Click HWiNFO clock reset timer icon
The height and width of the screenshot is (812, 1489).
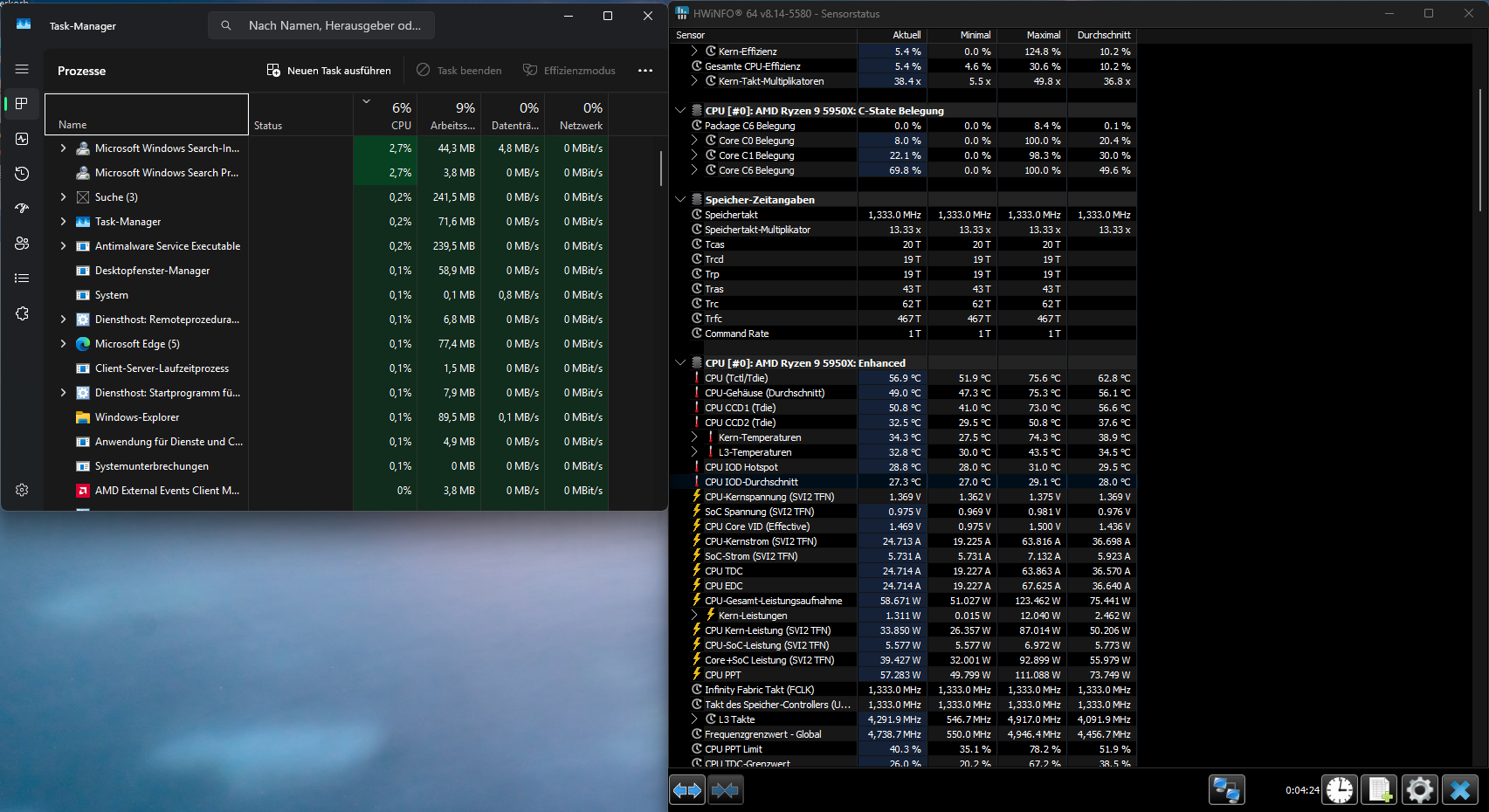coord(1340,790)
